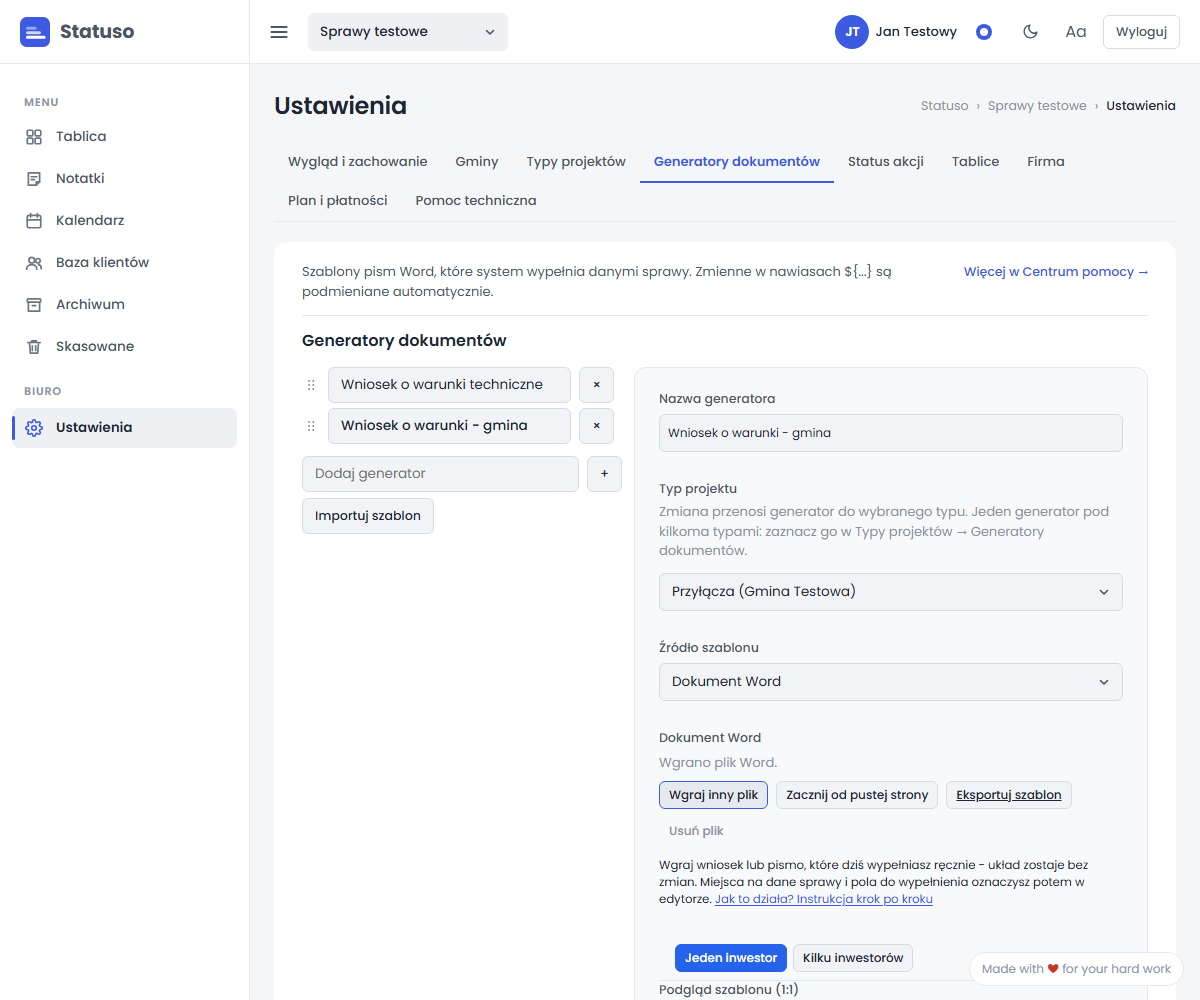
Task: Click the Tablica grid icon
Action: 34,137
